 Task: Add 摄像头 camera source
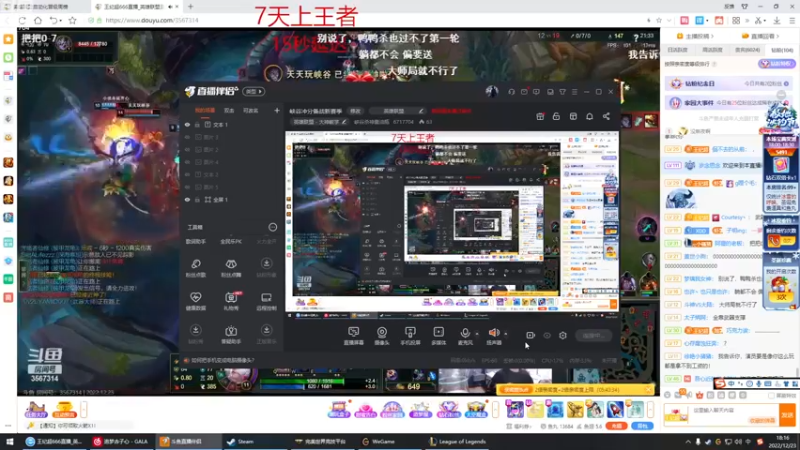pos(382,336)
